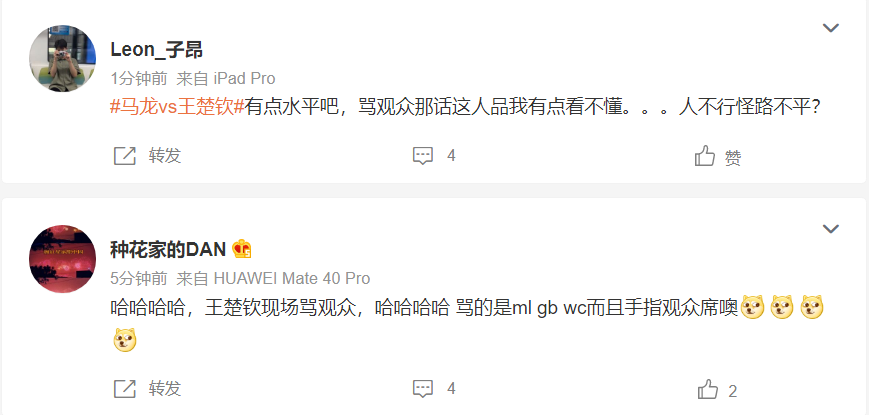Click 种花家的DAN's red avatar picture
The height and width of the screenshot is (415, 869).
pos(62,258)
